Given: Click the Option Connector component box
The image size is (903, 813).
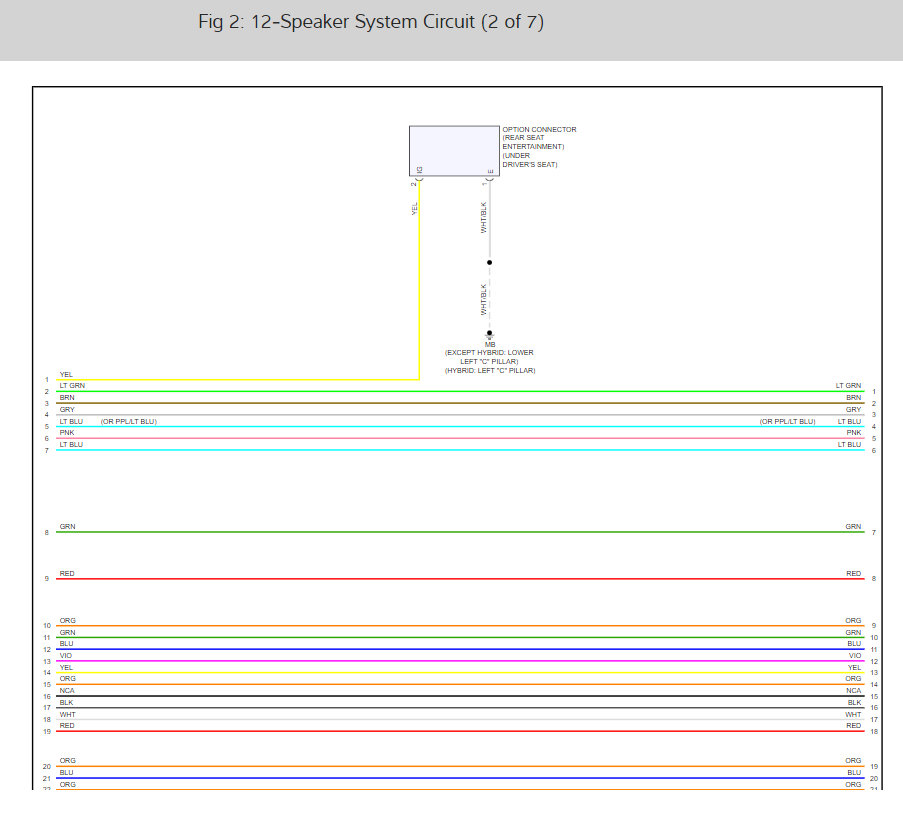Looking at the screenshot, I should pyautogui.click(x=454, y=151).
